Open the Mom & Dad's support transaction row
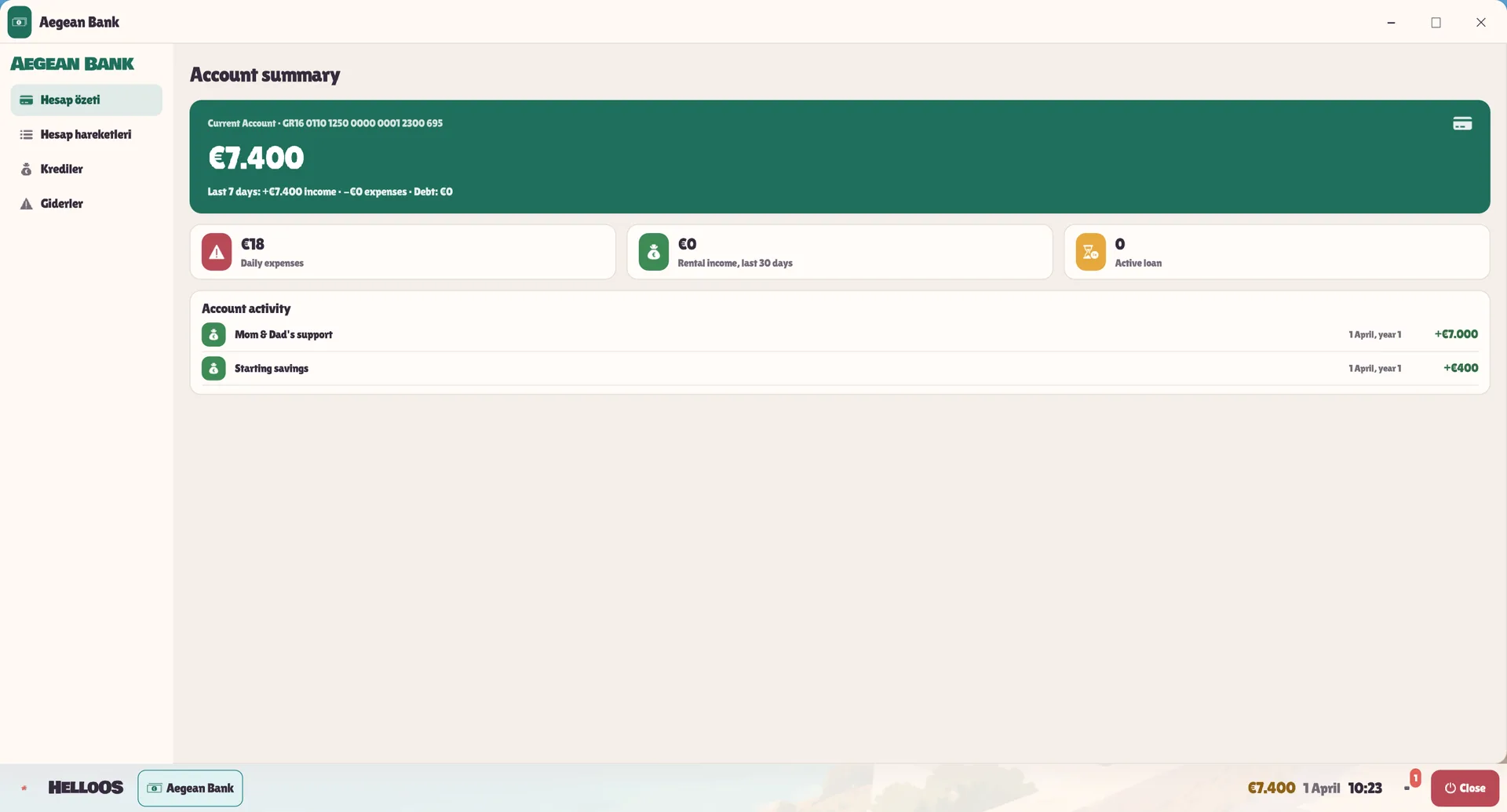This screenshot has height=812, width=1507. pyautogui.click(x=840, y=334)
